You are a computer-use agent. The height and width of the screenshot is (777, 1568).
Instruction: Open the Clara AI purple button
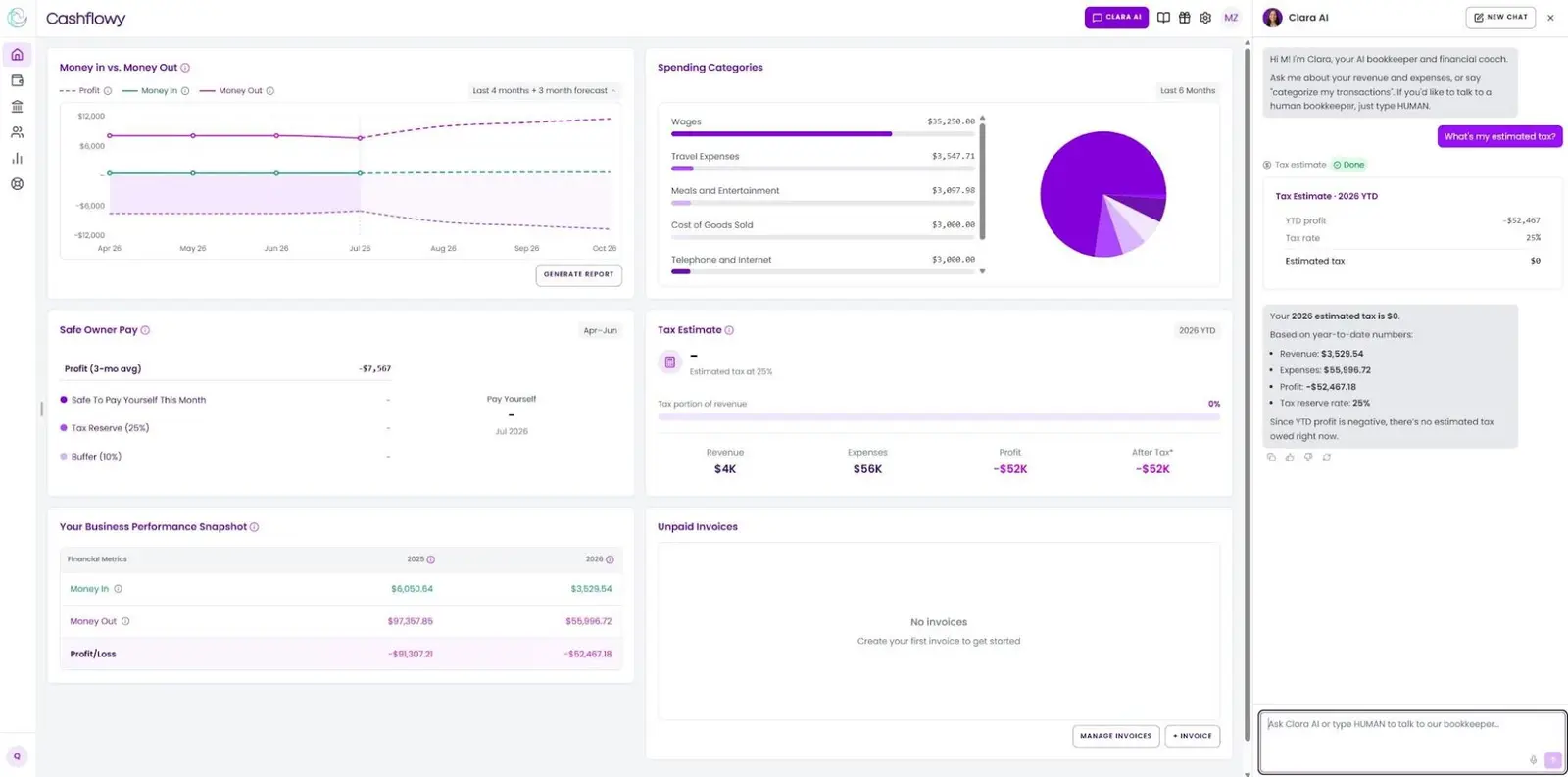1116,18
